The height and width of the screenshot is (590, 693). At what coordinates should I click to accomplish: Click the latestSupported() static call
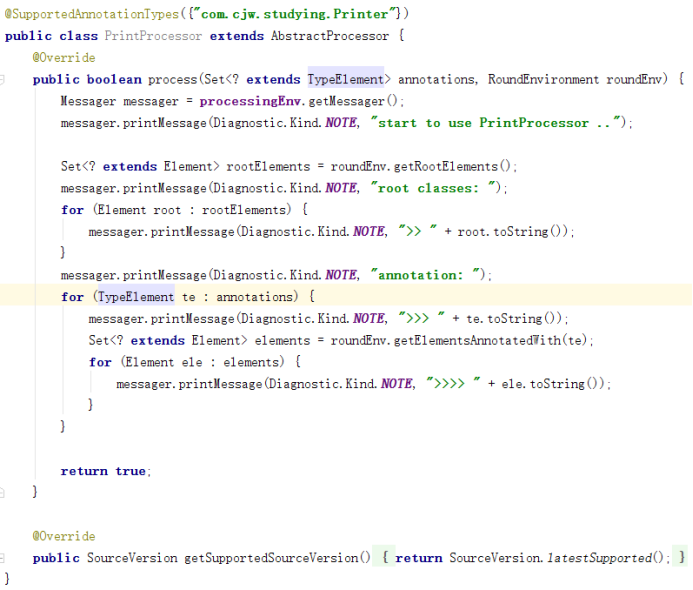[605, 558]
